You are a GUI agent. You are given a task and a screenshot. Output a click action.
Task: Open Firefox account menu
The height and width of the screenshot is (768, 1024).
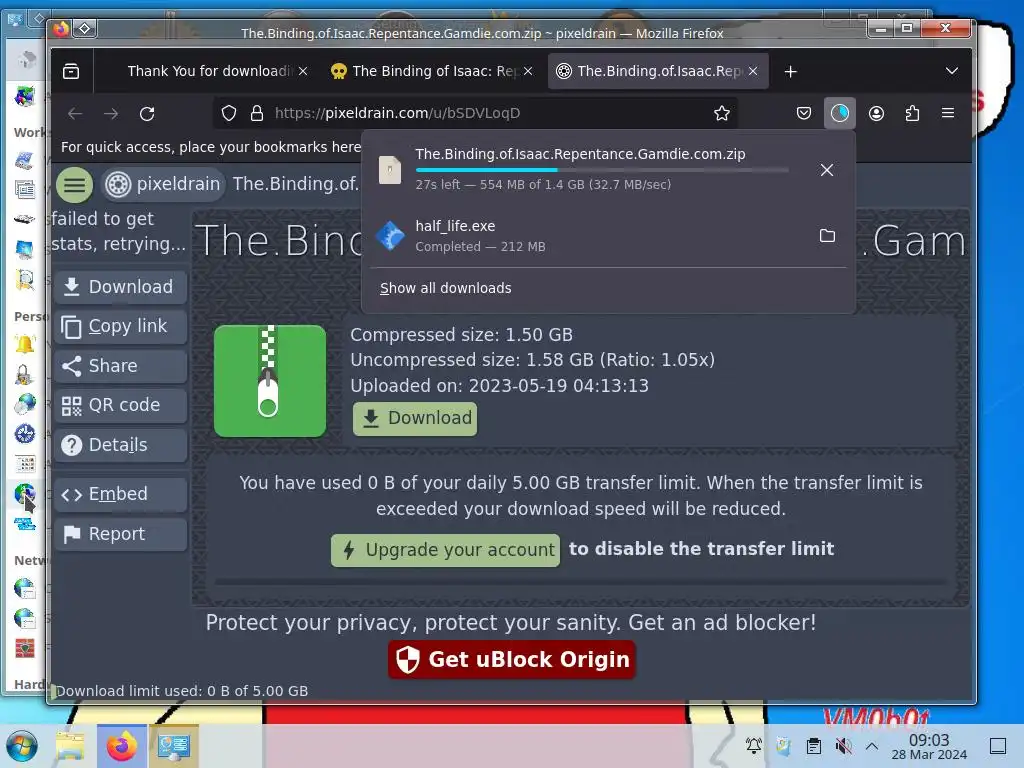click(876, 113)
